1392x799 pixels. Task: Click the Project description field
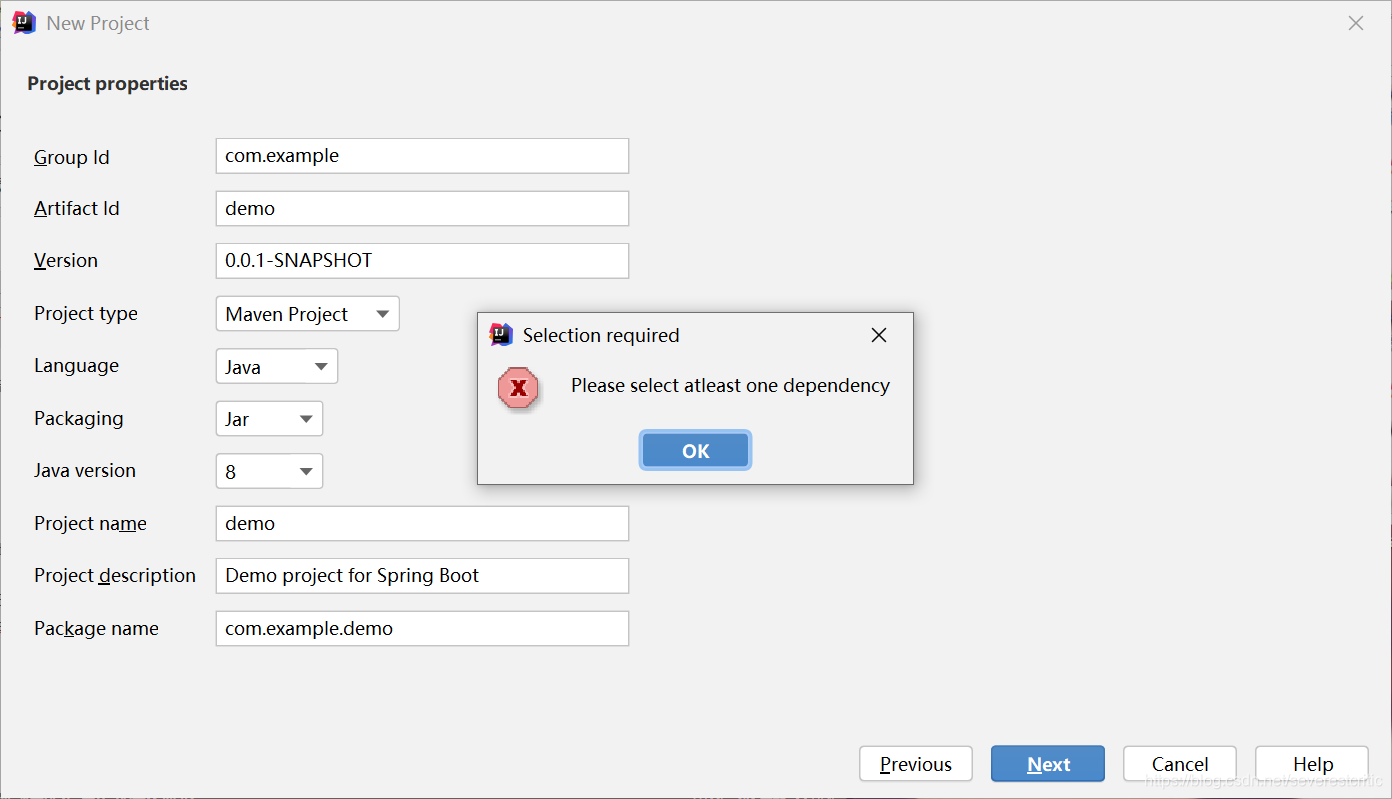click(422, 576)
